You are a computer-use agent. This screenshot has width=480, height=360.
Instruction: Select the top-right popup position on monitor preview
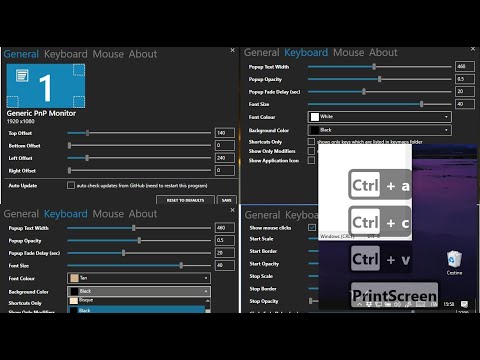tap(79, 70)
